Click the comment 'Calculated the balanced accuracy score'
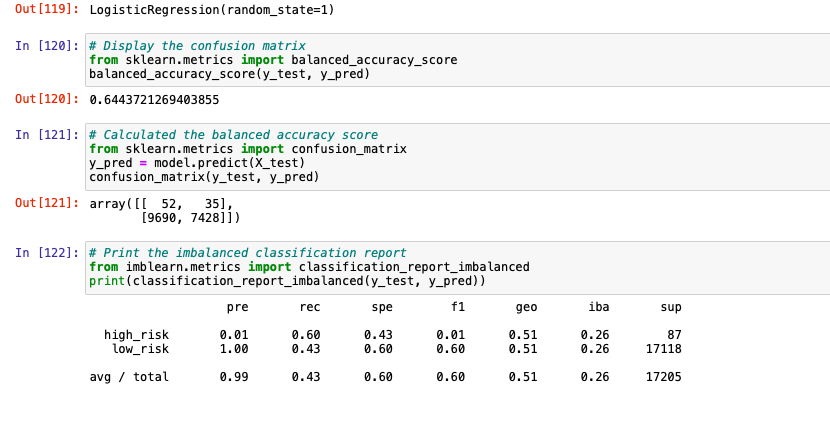This screenshot has height=432, width=830. [233, 135]
